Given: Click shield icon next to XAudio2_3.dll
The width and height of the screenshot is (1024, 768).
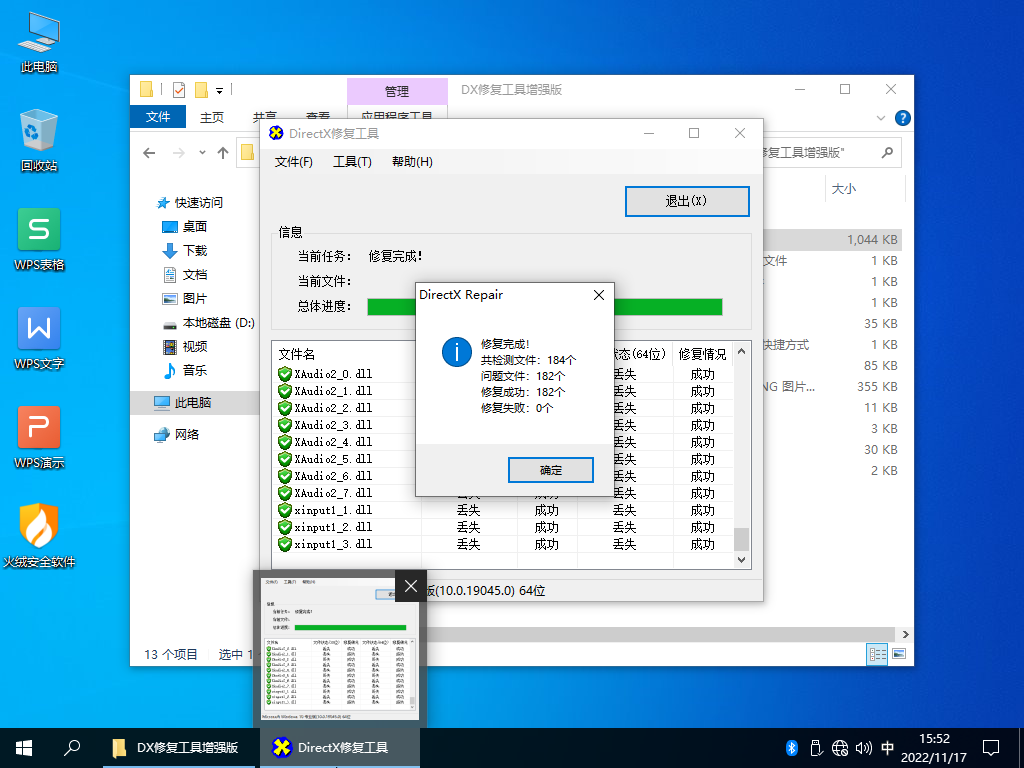Looking at the screenshot, I should [x=285, y=425].
